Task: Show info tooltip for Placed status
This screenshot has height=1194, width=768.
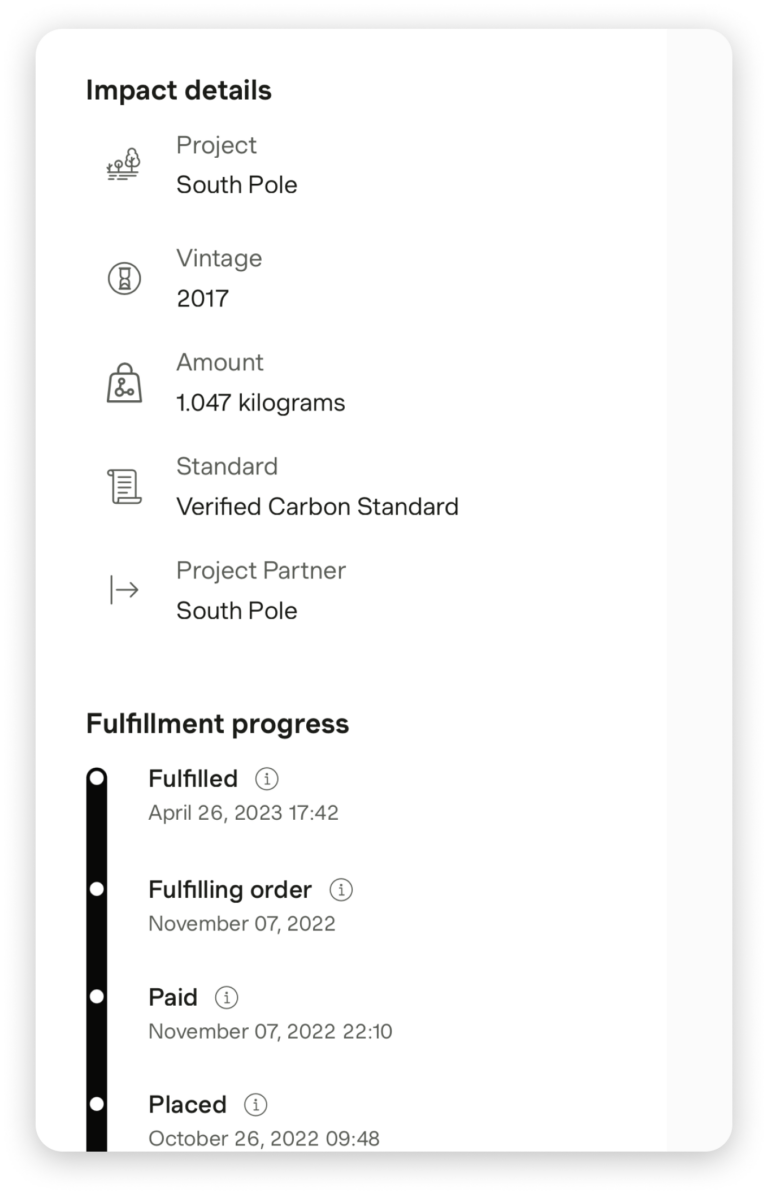Action: click(x=256, y=1105)
